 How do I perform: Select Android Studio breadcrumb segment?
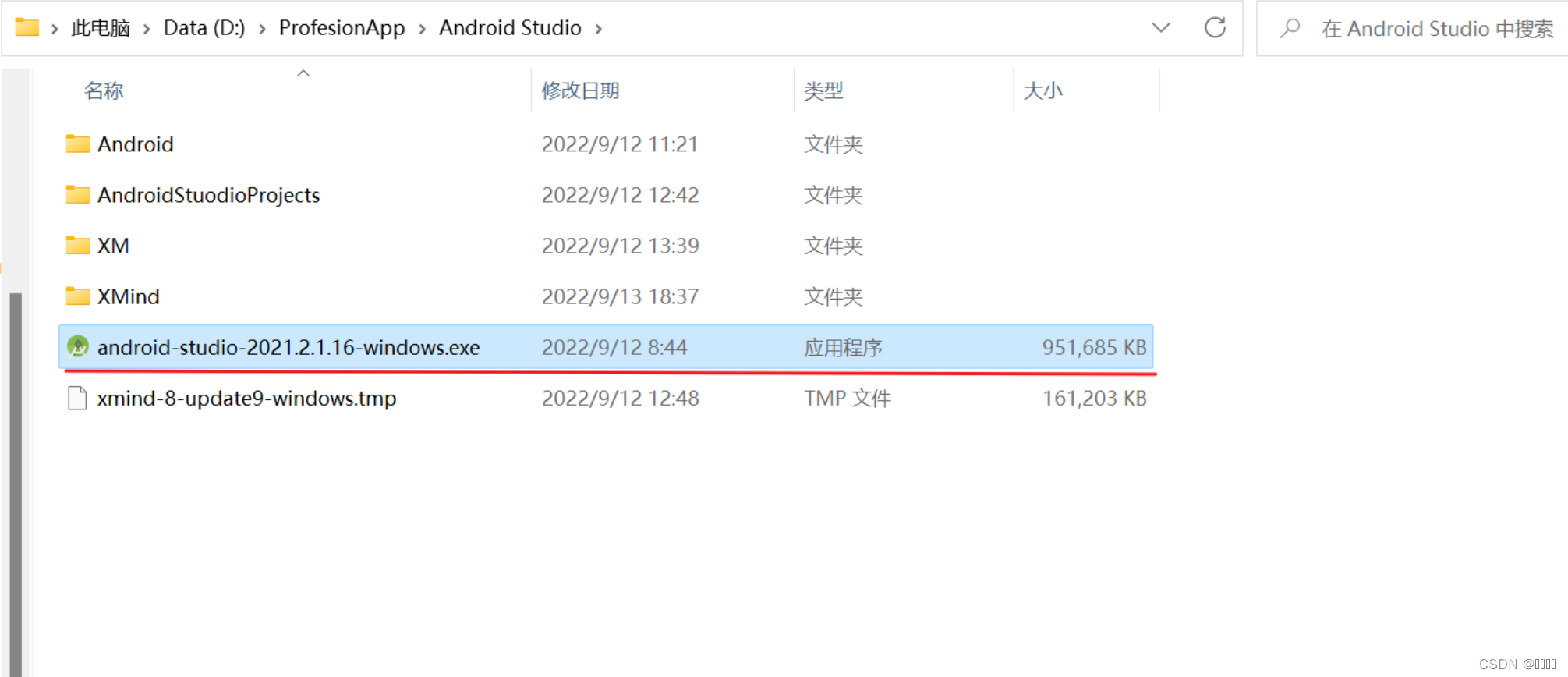click(510, 28)
